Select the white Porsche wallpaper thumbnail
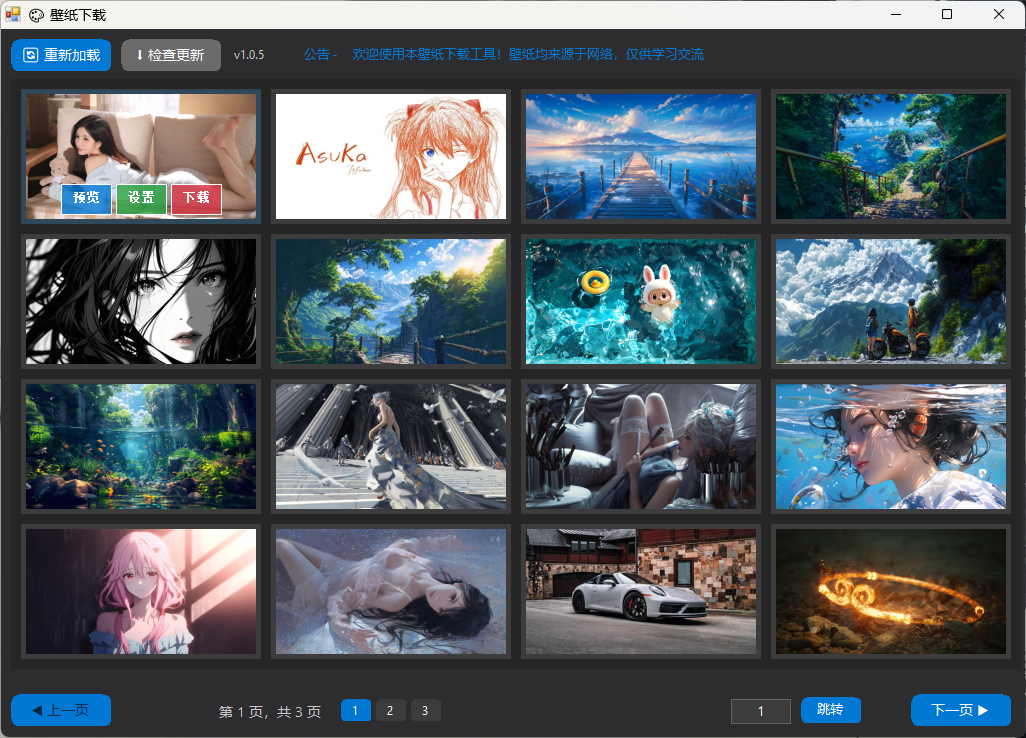The width and height of the screenshot is (1026, 738). pos(640,591)
